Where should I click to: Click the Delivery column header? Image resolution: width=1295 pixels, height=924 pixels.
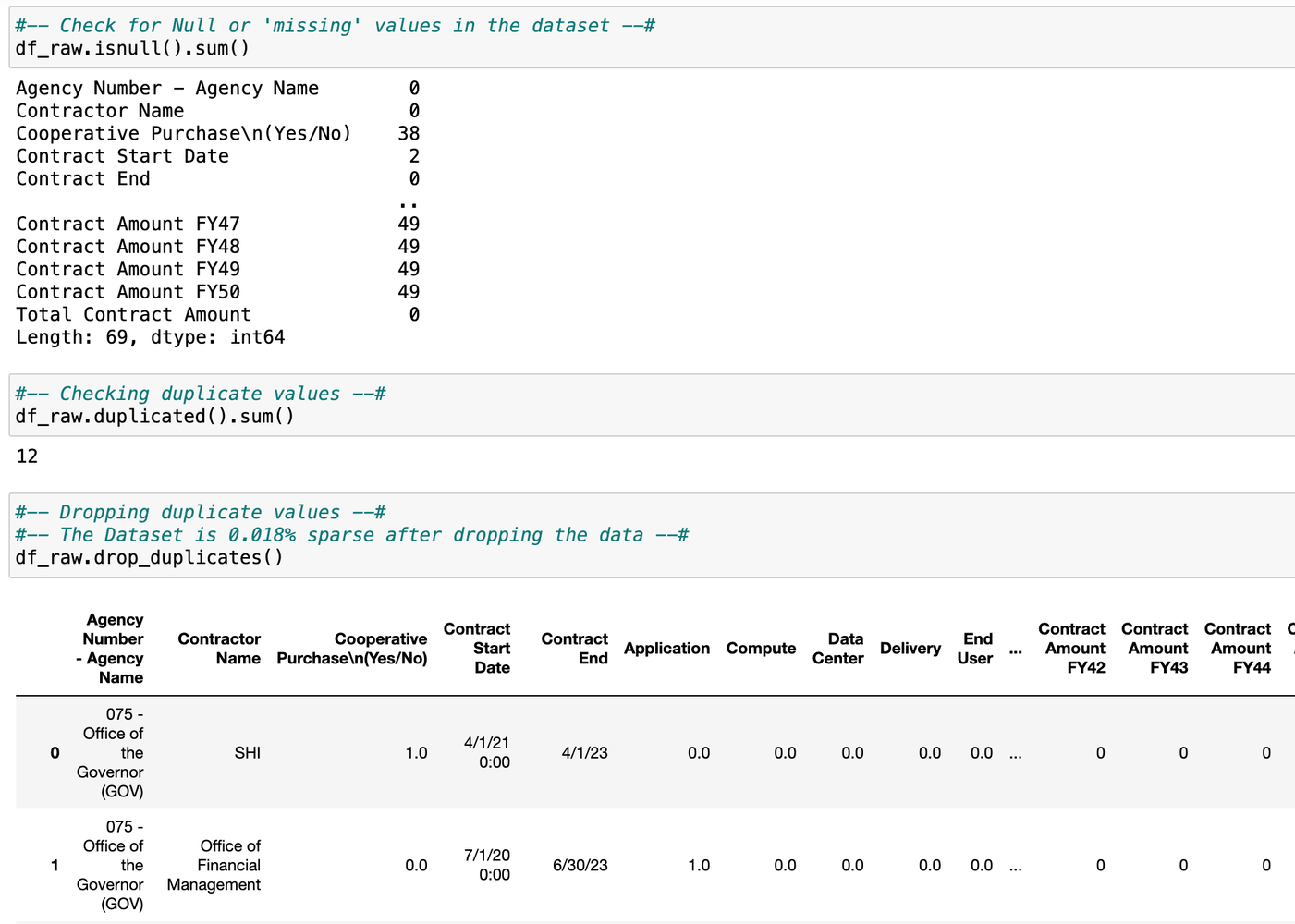click(x=910, y=649)
